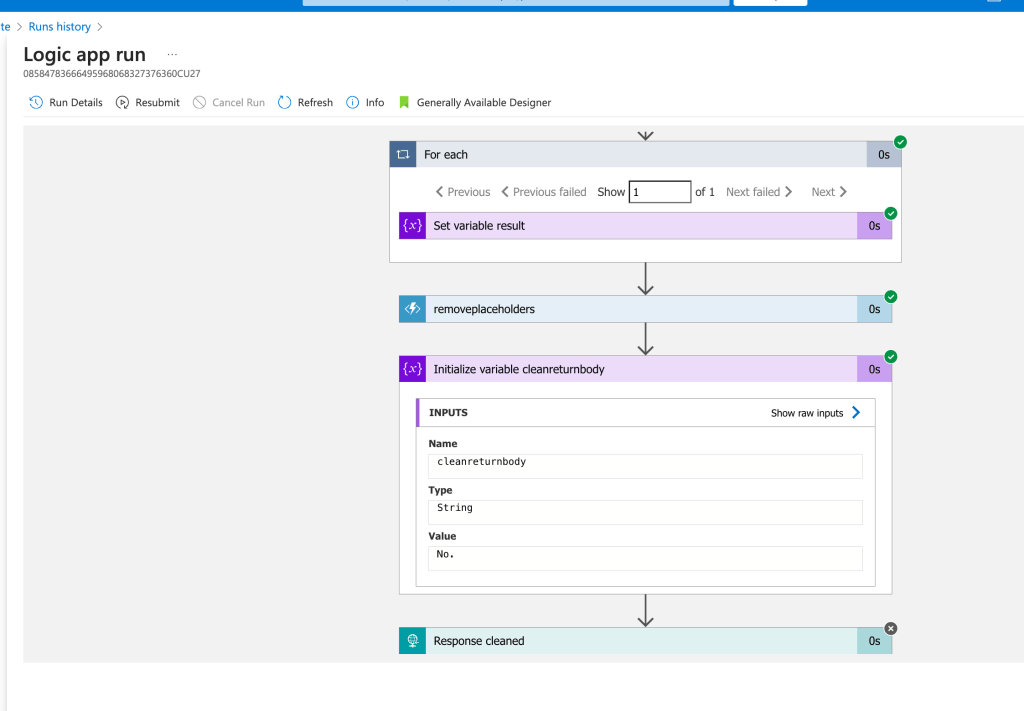The width and height of the screenshot is (1024, 711).
Task: Click the Set variable result curly-brace icon
Action: (412, 226)
